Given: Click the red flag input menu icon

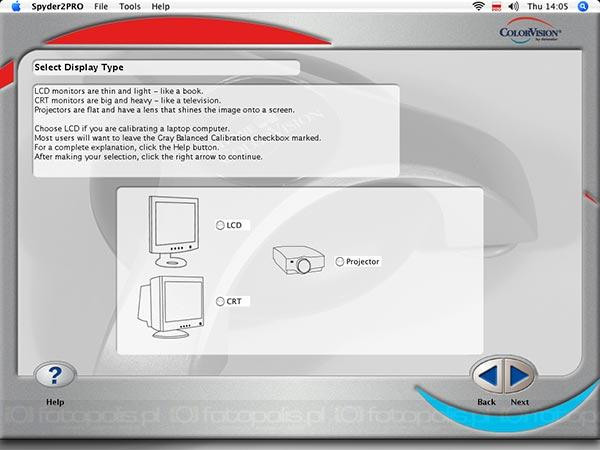Looking at the screenshot, I should pos(496,7).
